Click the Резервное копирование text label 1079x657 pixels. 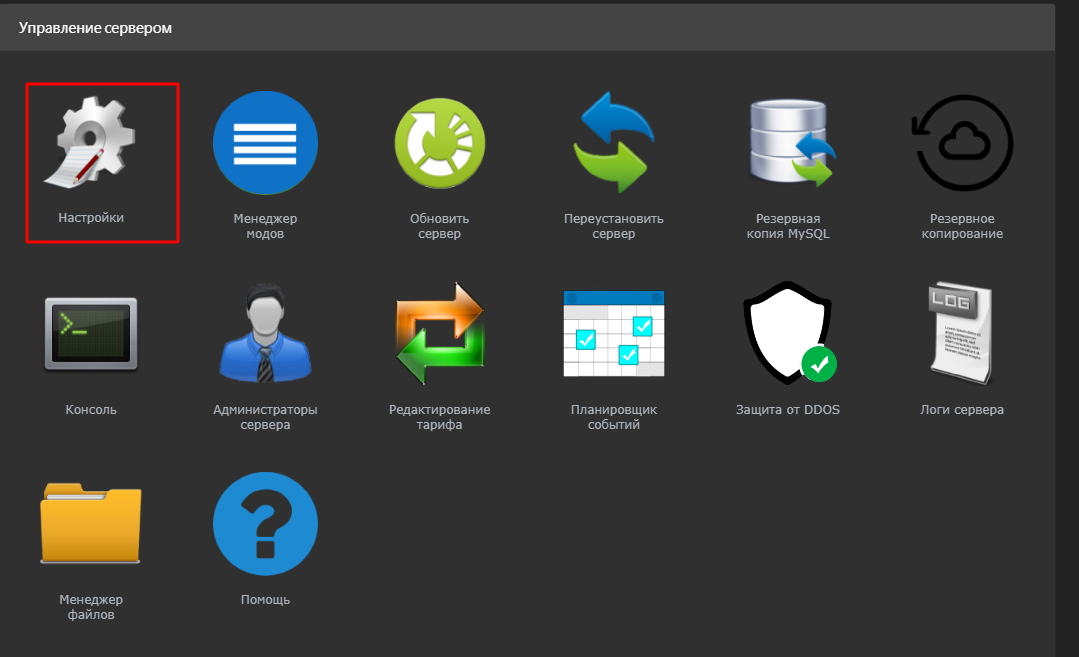962,226
